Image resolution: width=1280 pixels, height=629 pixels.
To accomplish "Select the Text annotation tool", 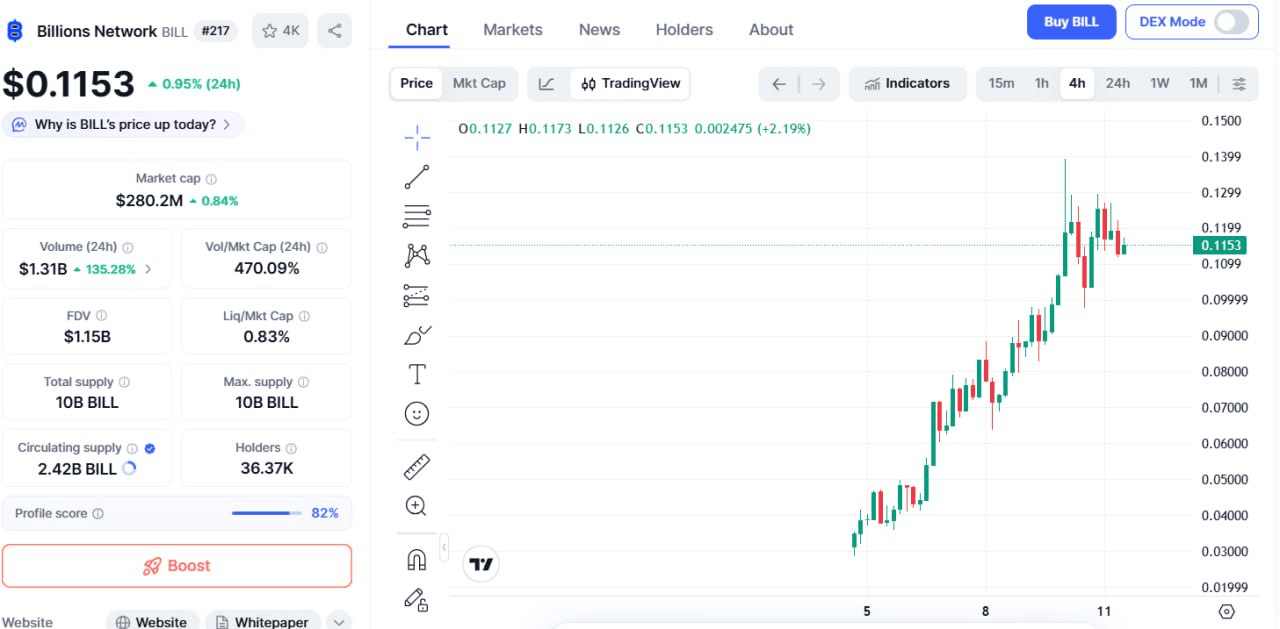I will click(417, 375).
